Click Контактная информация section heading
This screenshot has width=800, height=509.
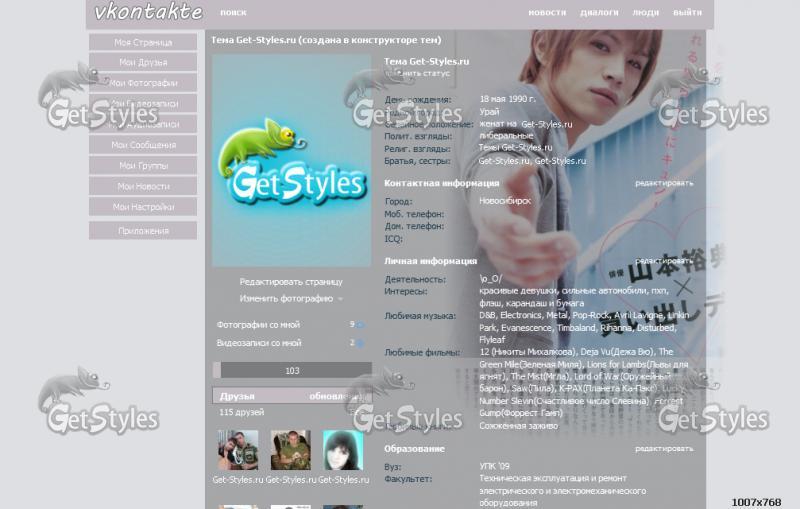tap(441, 183)
